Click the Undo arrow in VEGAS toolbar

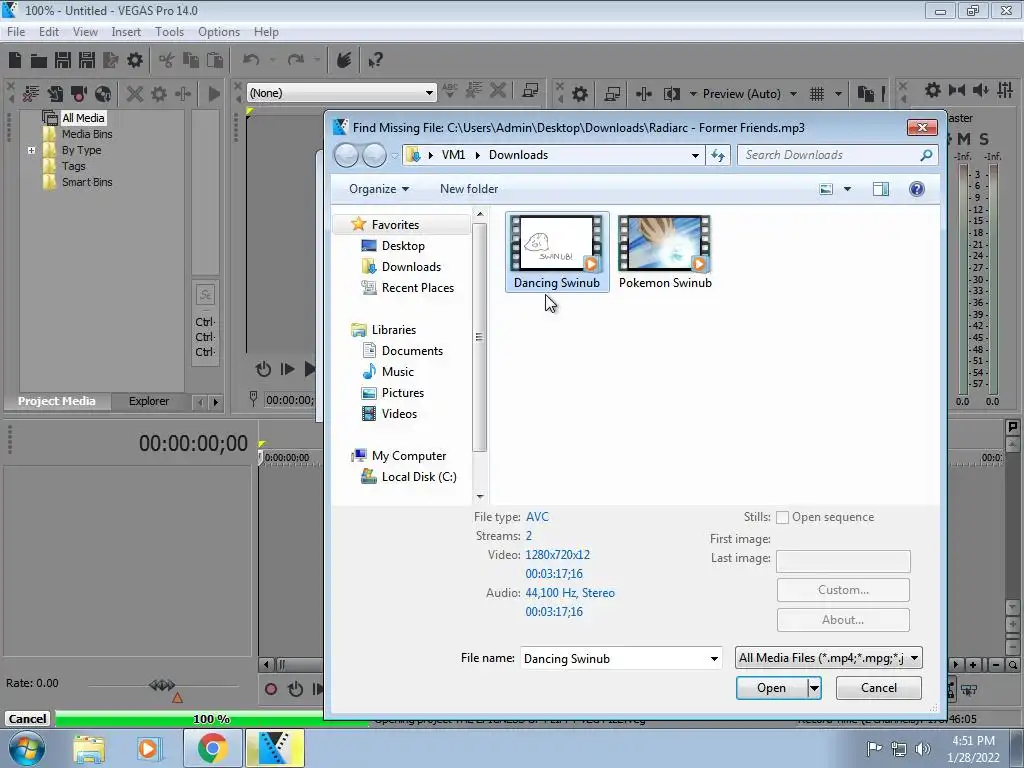(251, 61)
